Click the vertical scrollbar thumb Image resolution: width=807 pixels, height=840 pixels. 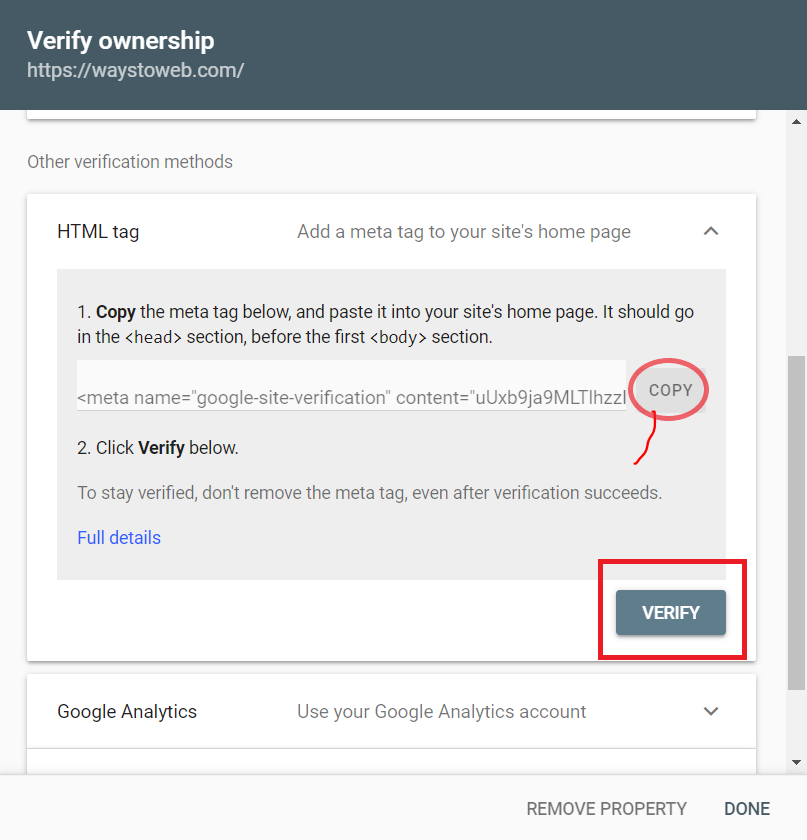(796, 522)
